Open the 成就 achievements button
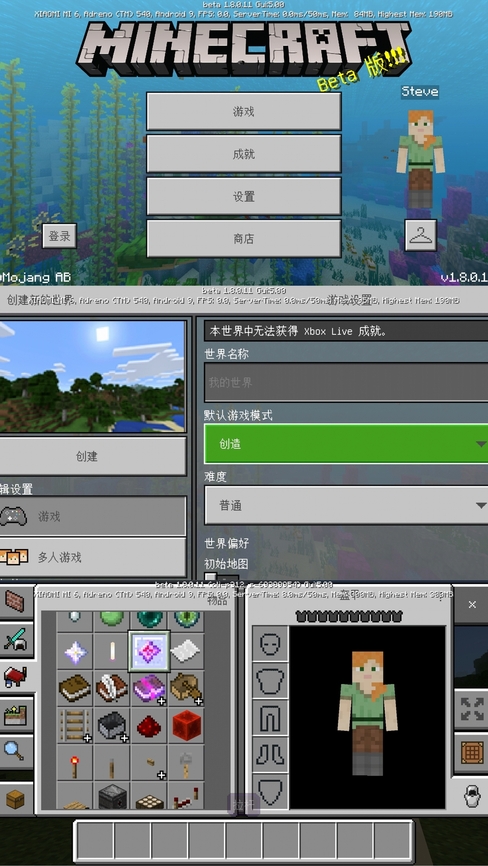Viewport: 488px width, 866px height. 243,154
